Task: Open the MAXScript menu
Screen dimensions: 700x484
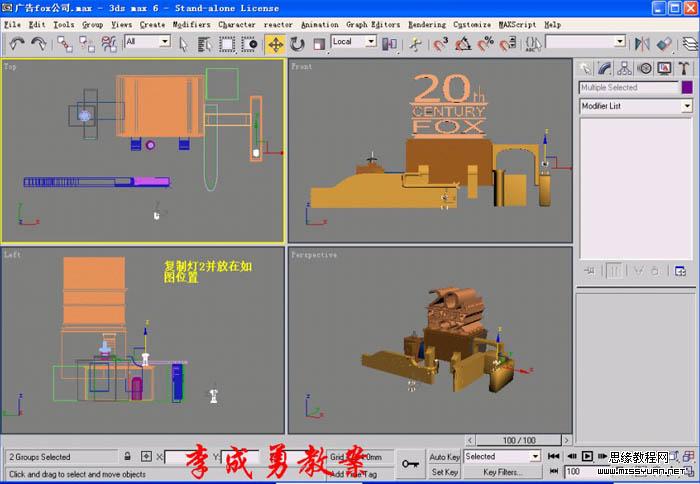Action: tap(517, 25)
